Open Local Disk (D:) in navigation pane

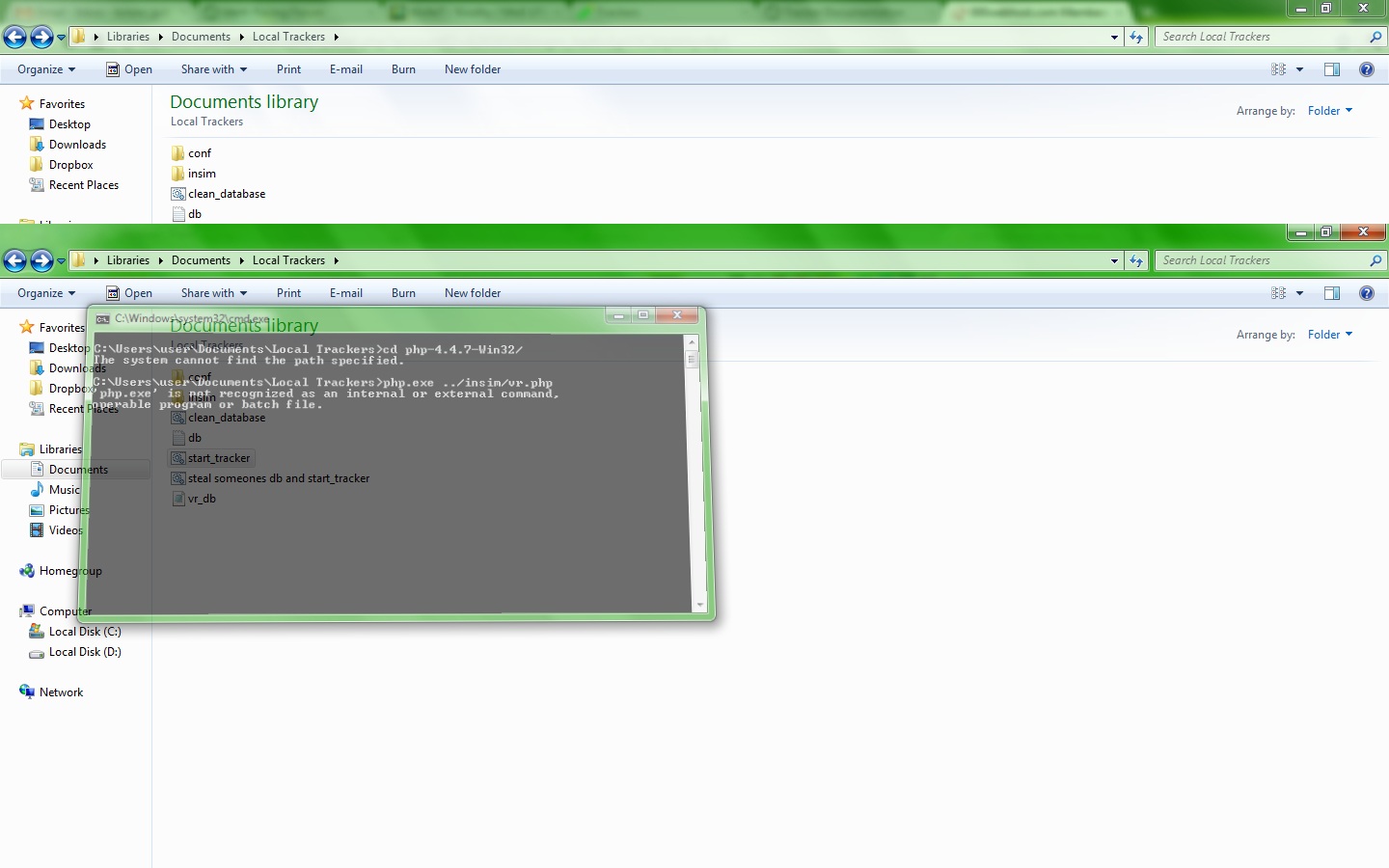pyautogui.click(x=75, y=652)
